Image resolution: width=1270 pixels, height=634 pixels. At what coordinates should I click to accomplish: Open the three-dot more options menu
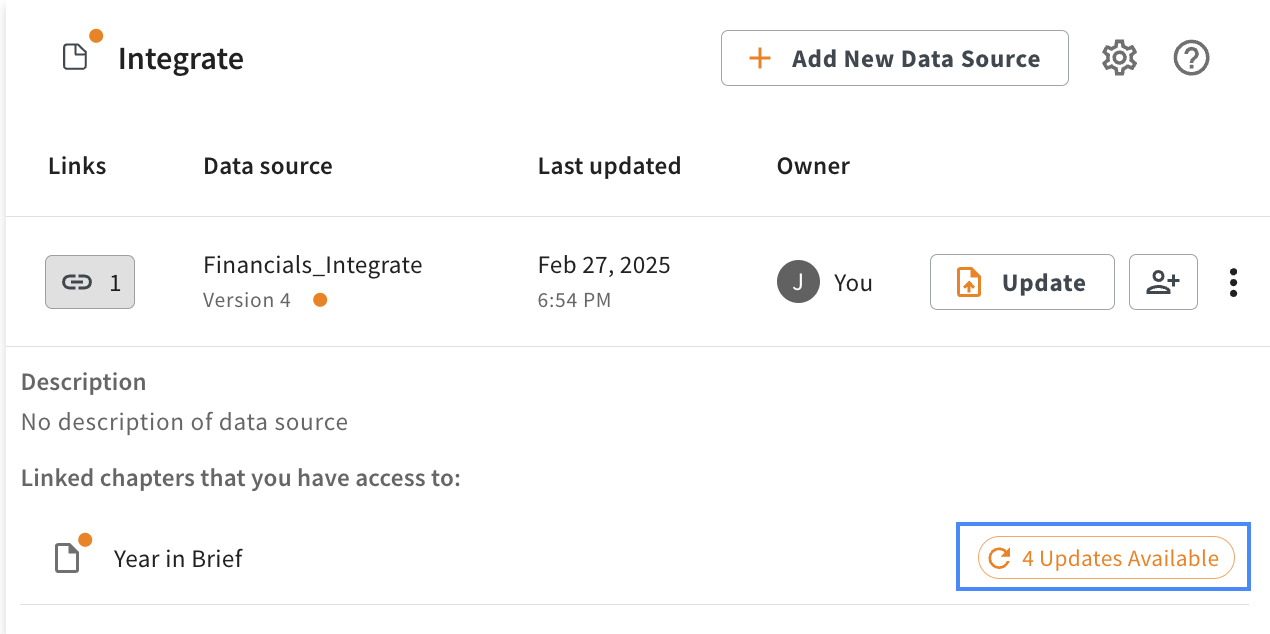(x=1234, y=282)
